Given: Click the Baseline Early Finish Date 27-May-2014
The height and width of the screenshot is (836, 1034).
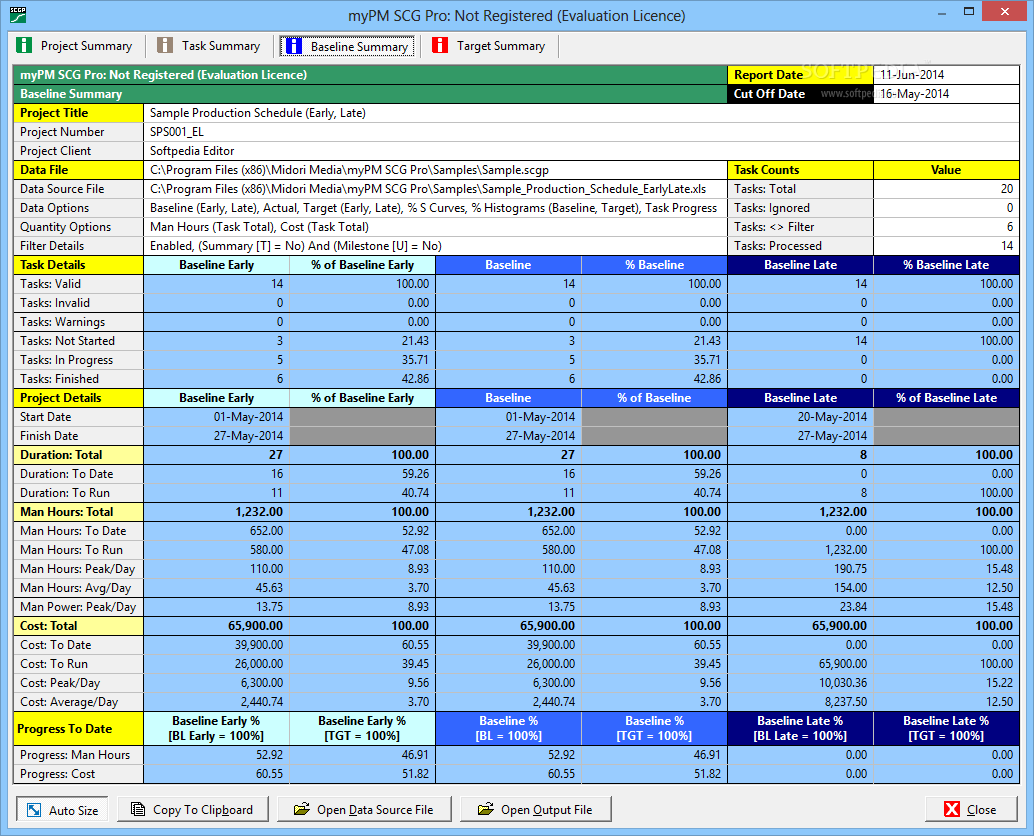Looking at the screenshot, I should tap(216, 436).
